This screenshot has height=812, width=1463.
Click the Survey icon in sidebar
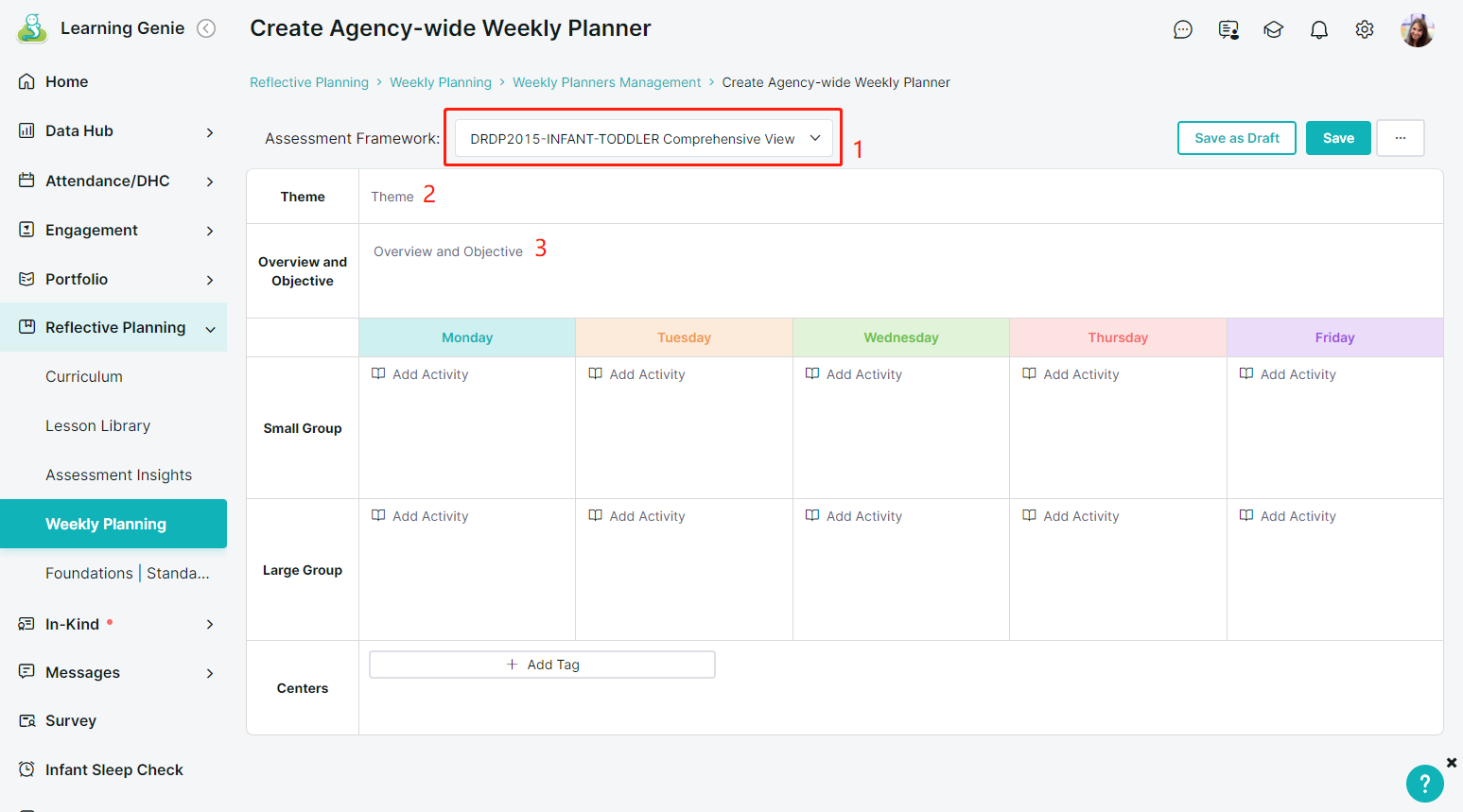point(26,720)
